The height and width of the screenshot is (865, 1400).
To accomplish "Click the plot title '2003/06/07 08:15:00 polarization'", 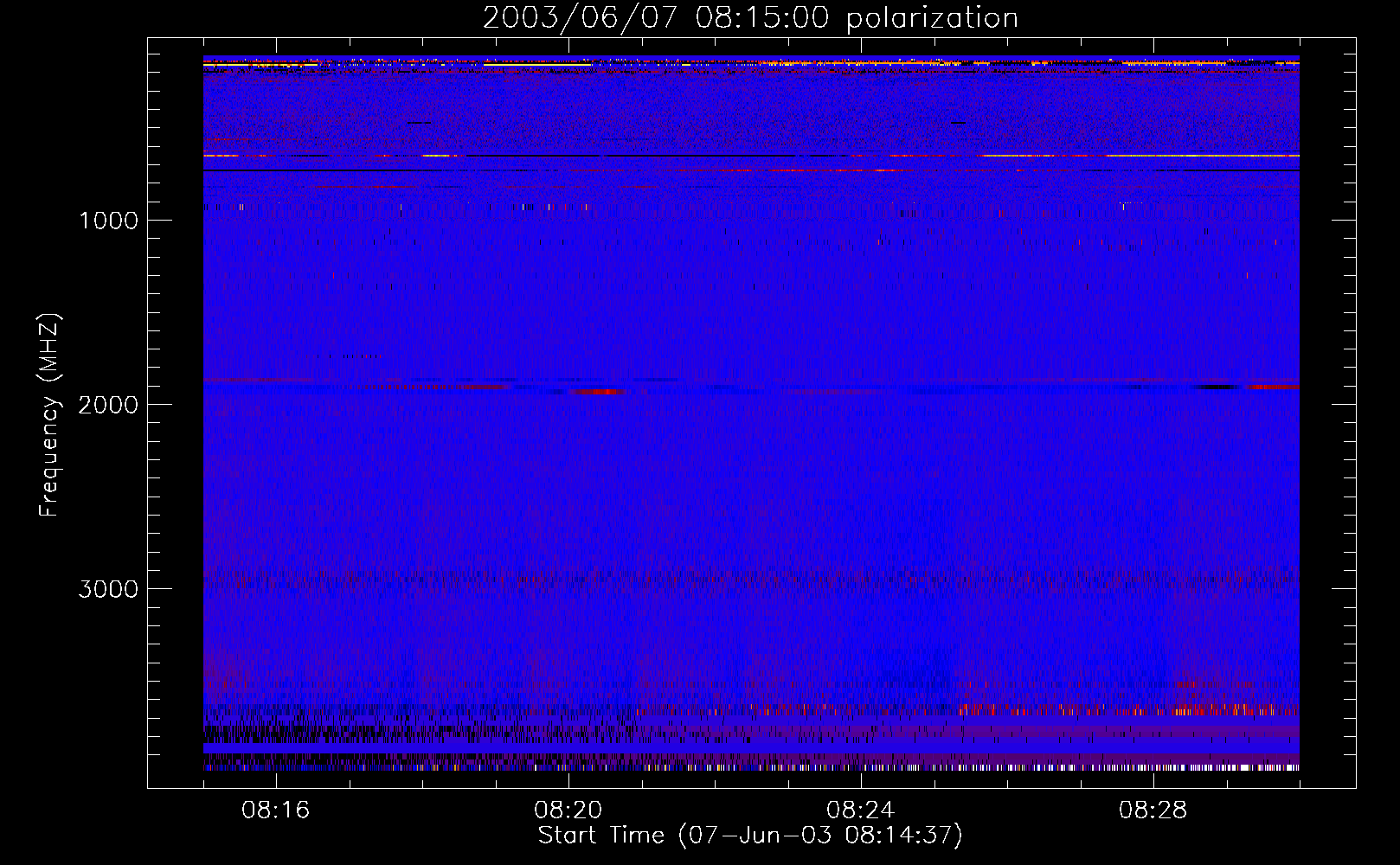I will [750, 17].
